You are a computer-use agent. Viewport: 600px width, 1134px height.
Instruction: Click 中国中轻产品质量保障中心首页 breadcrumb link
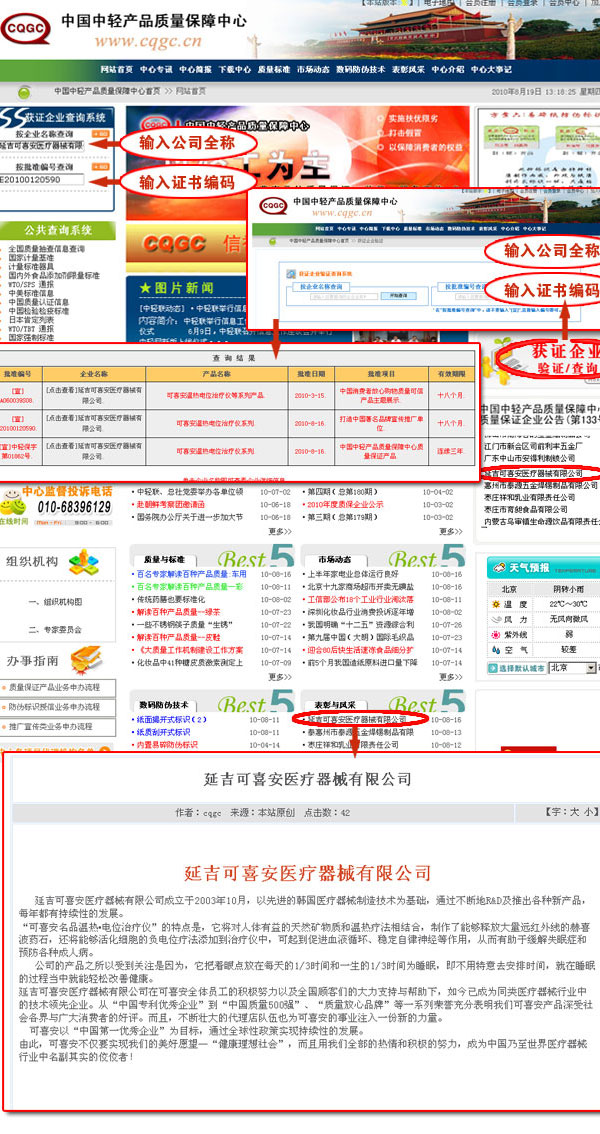pyautogui.click(x=107, y=91)
